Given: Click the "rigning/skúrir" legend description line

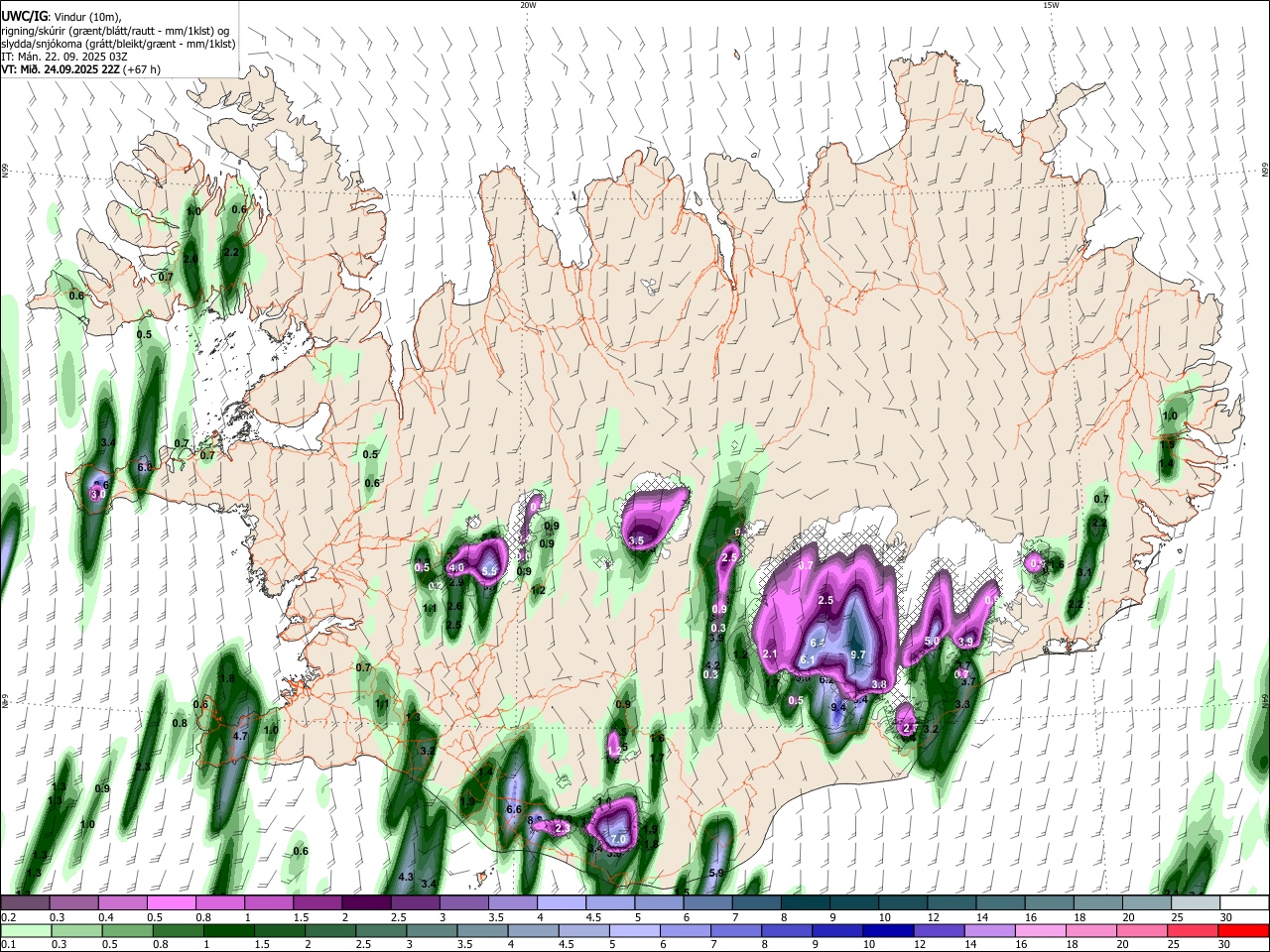Looking at the screenshot, I should pyautogui.click(x=116, y=30).
